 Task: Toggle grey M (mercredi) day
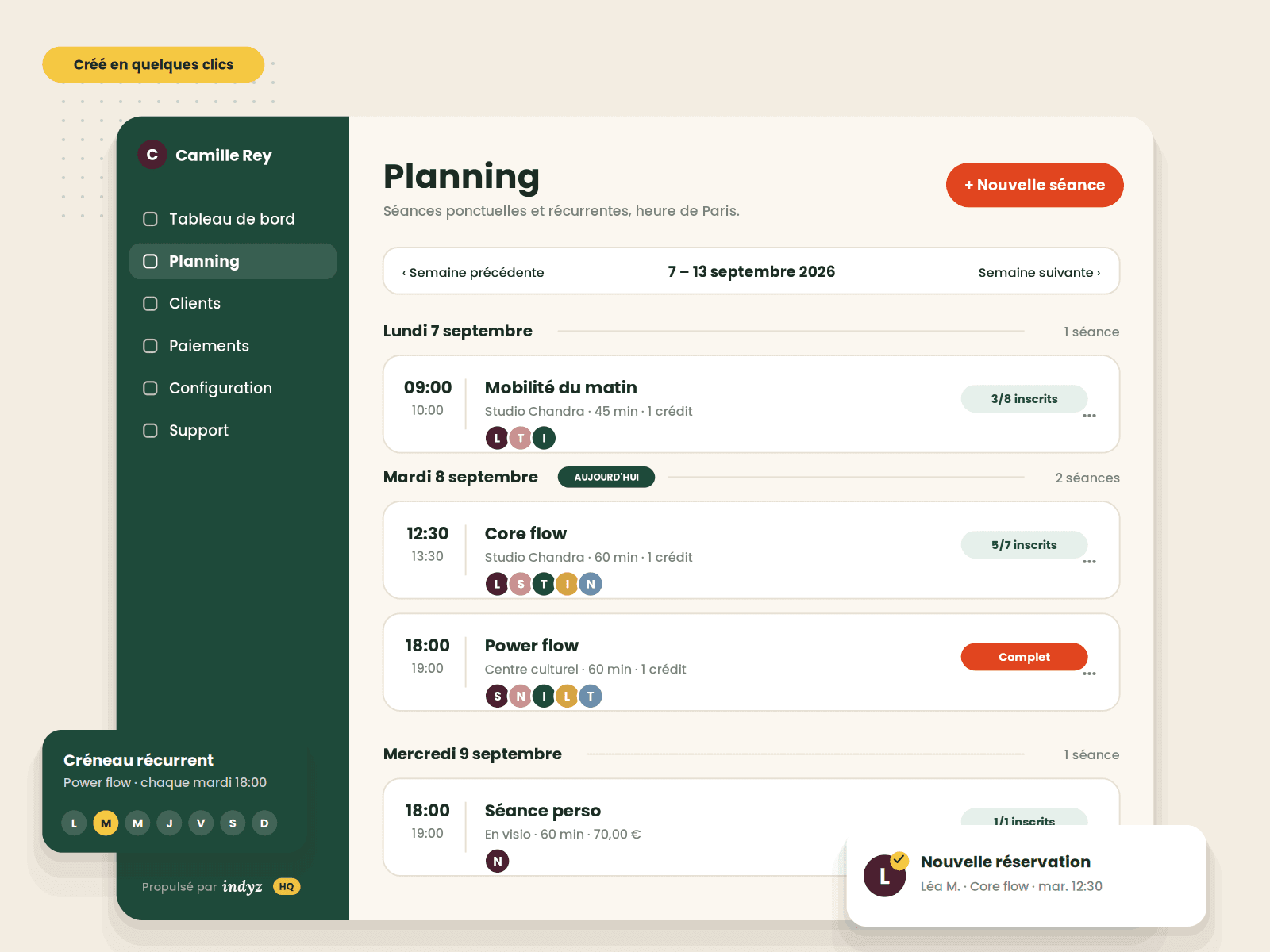pyautogui.click(x=137, y=823)
